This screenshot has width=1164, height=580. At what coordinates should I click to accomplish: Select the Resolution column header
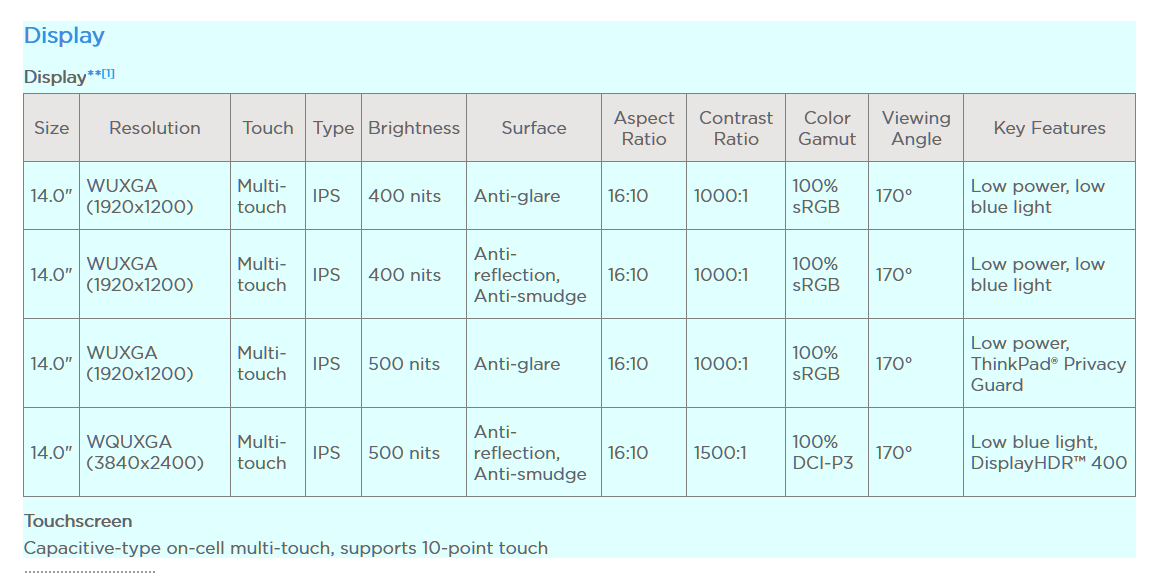pos(154,128)
